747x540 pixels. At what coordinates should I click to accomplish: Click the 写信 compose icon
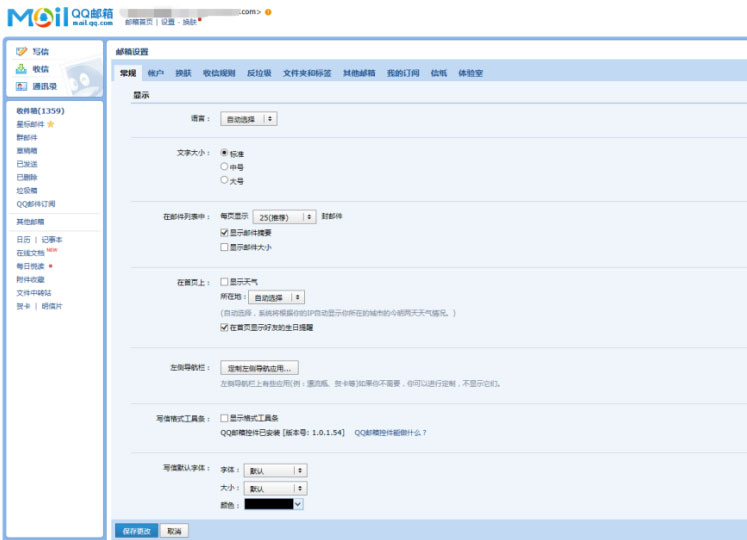22,51
